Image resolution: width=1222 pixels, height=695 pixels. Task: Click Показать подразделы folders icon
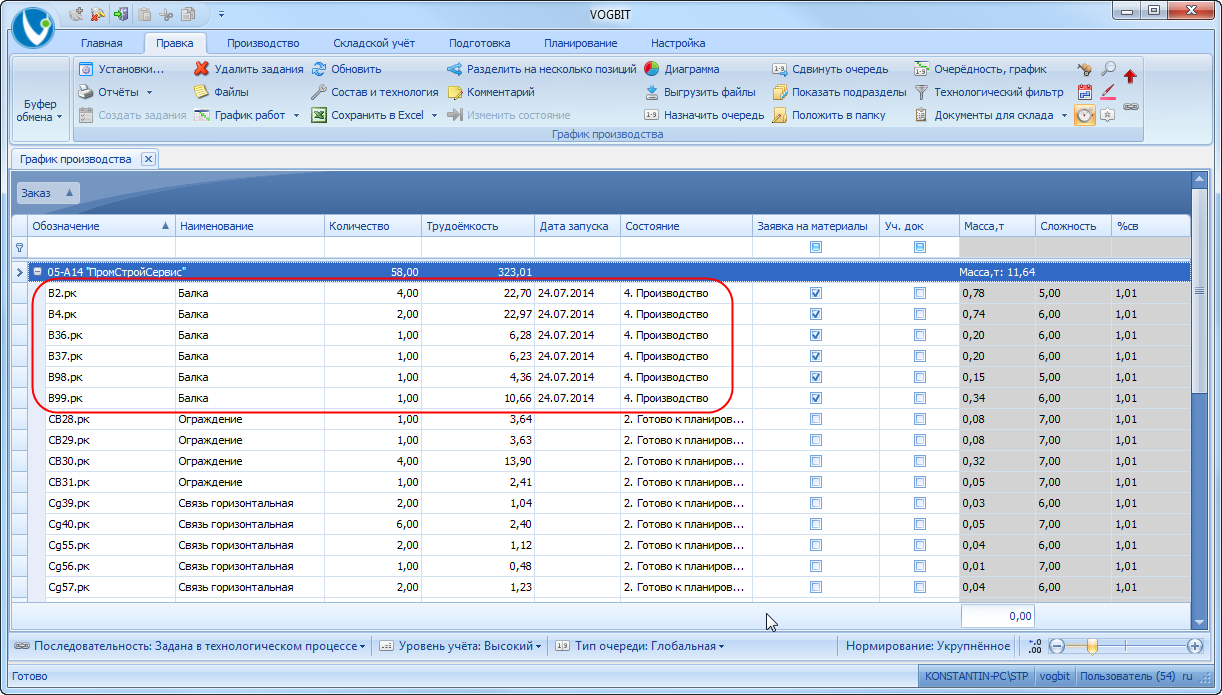point(780,92)
